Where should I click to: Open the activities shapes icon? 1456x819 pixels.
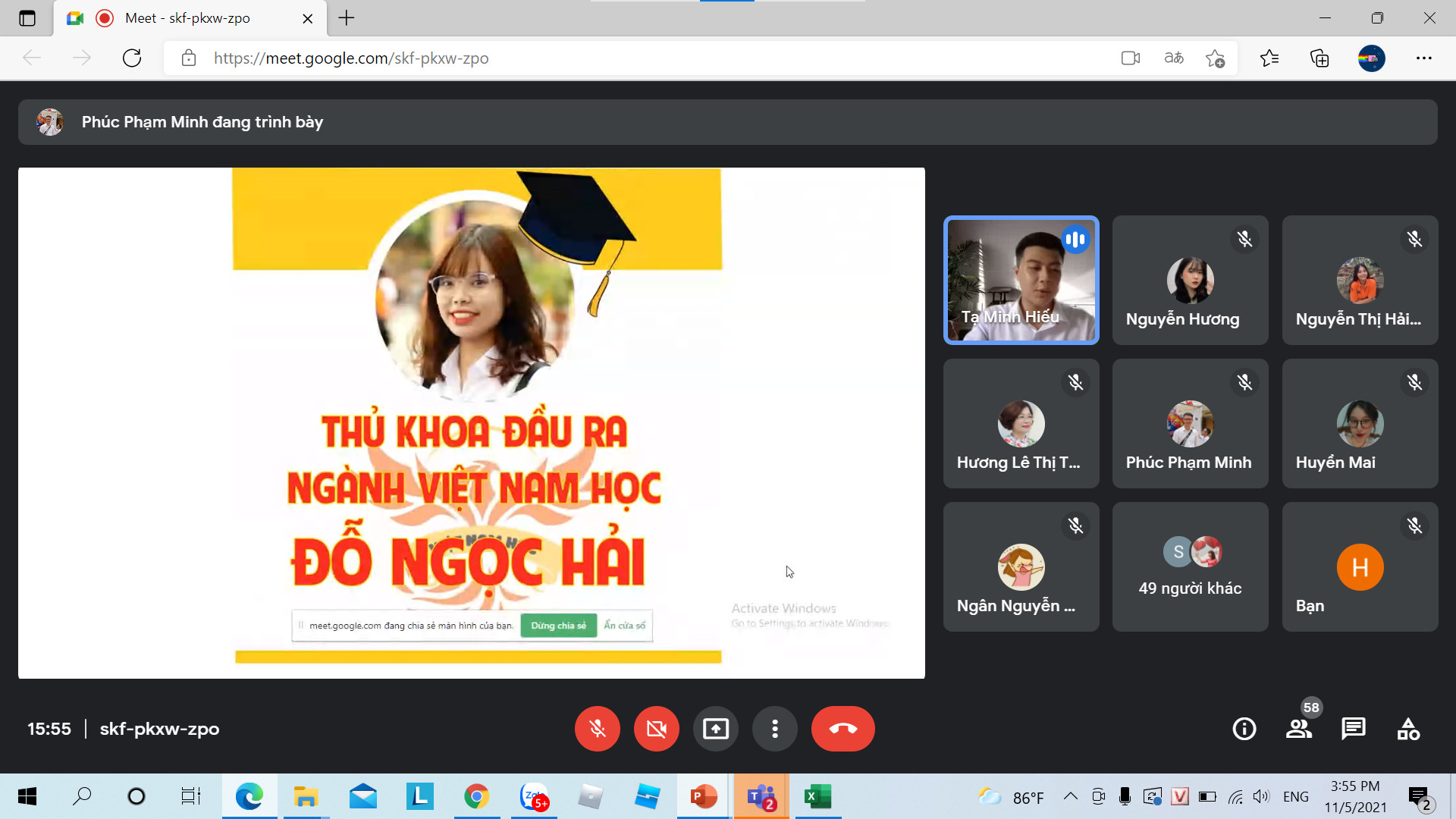[x=1408, y=729]
